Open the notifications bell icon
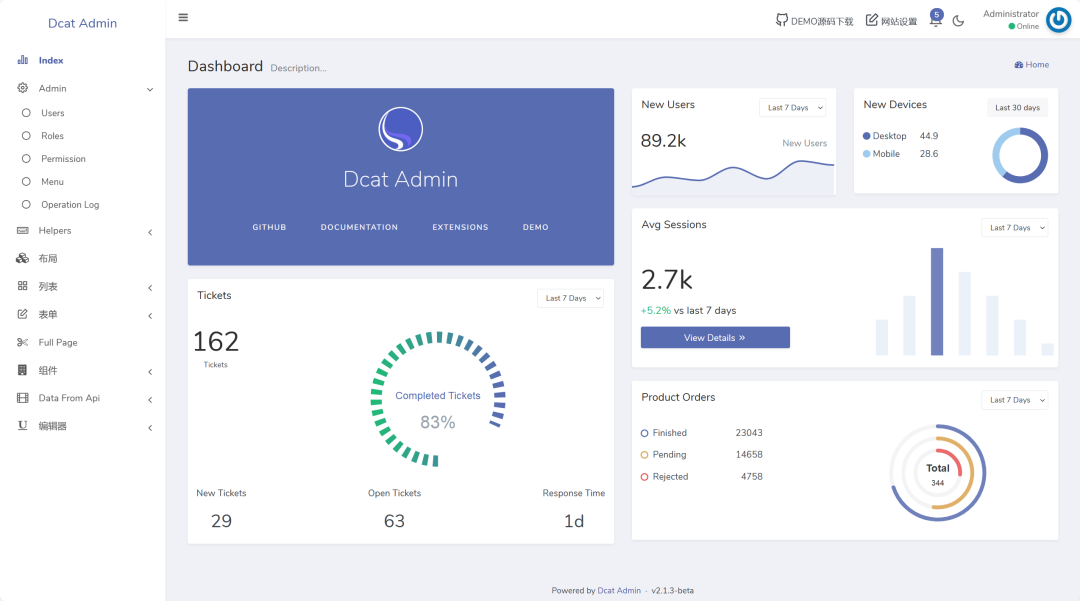Image resolution: width=1080 pixels, height=601 pixels. (935, 21)
